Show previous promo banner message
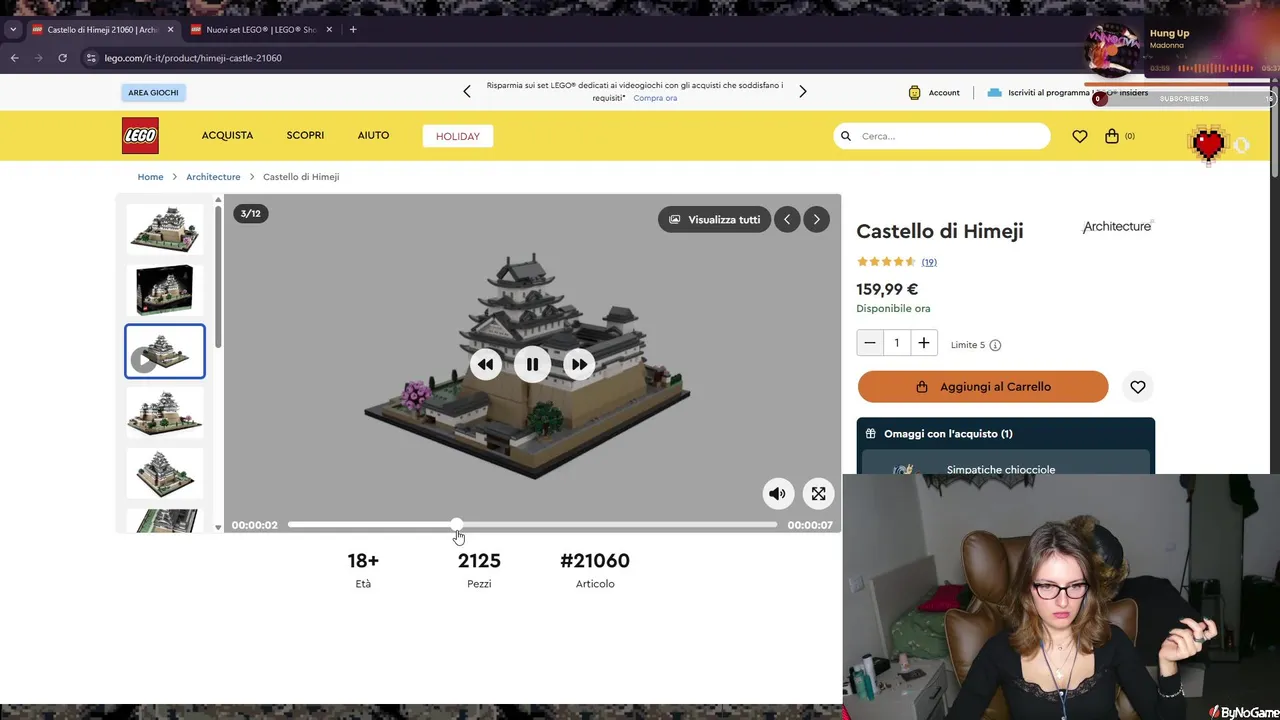This screenshot has width=1280, height=720. [x=466, y=91]
